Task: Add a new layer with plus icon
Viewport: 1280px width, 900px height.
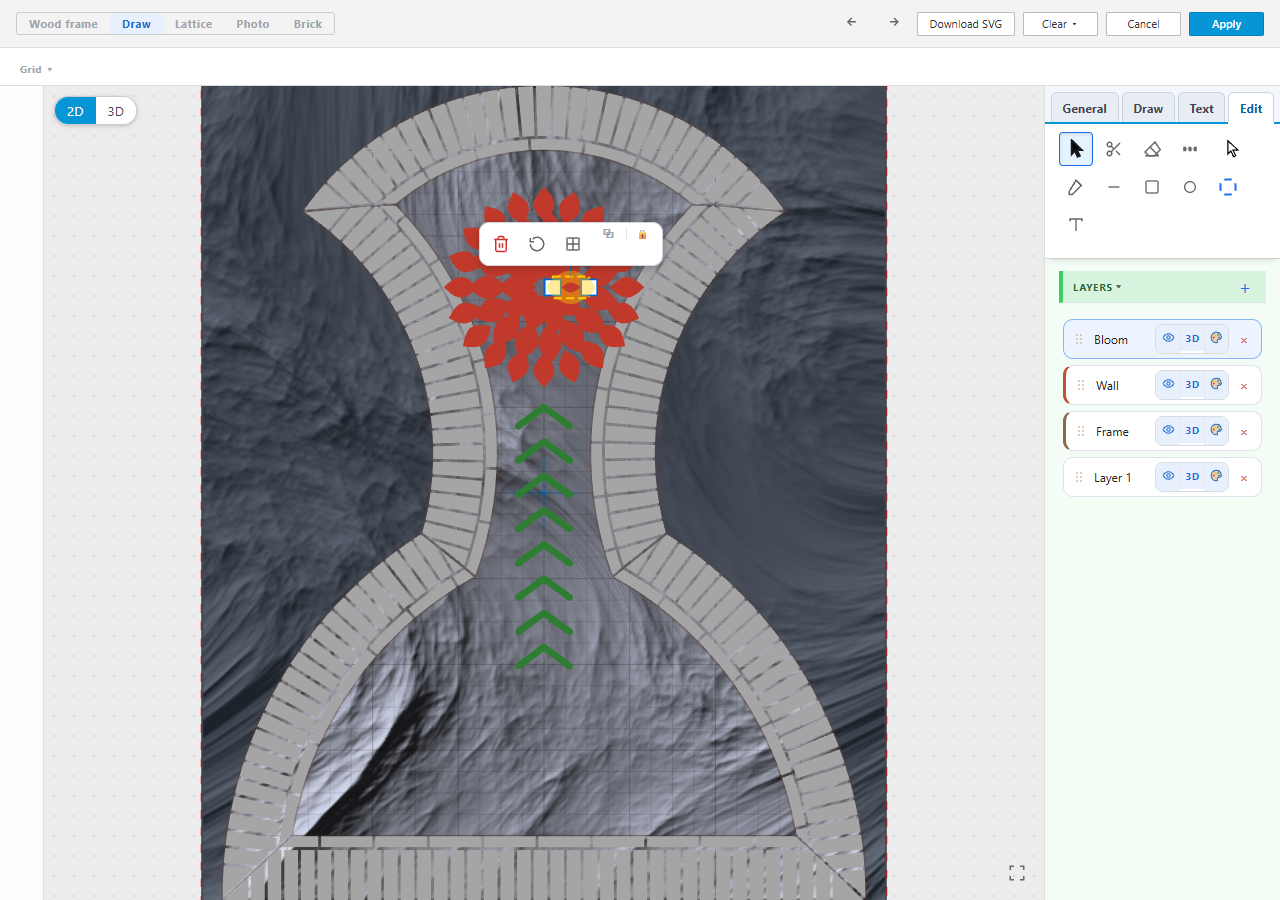Action: coord(1245,288)
